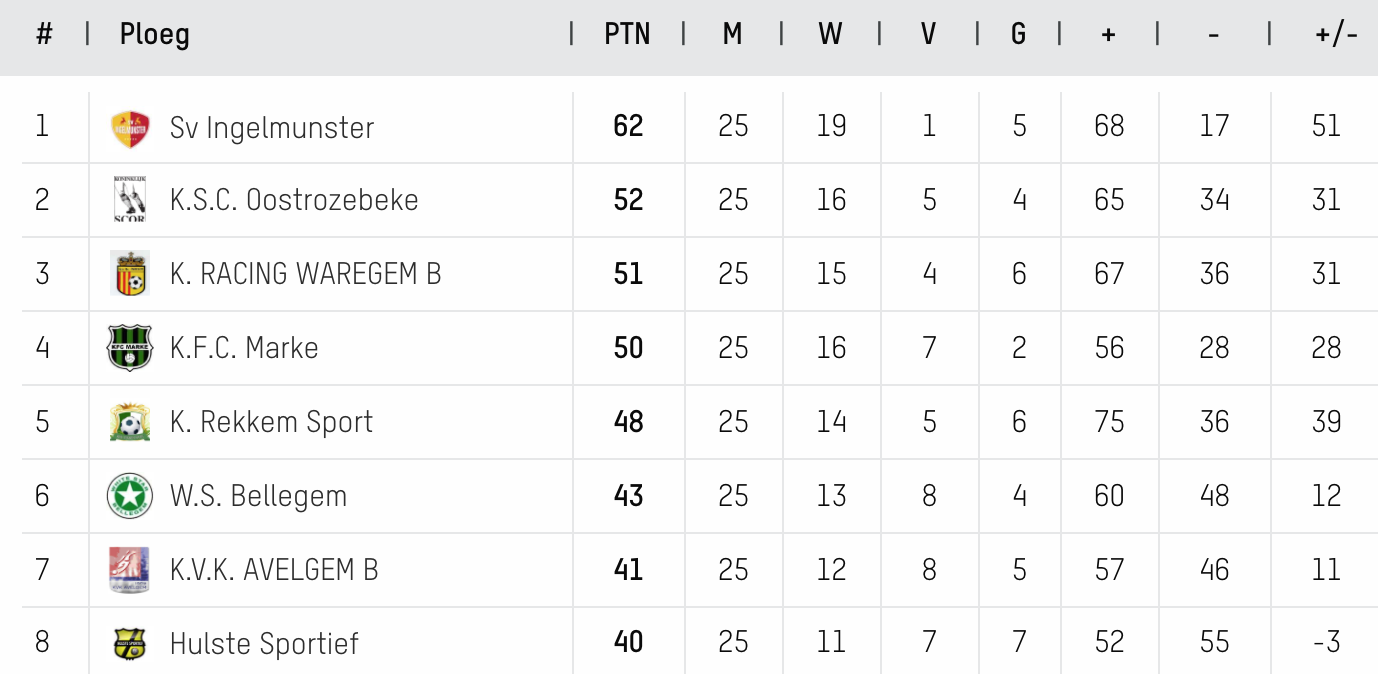Click the K.S.C. Oostrozebeke club crest
The height and width of the screenshot is (674, 1378).
(x=130, y=200)
